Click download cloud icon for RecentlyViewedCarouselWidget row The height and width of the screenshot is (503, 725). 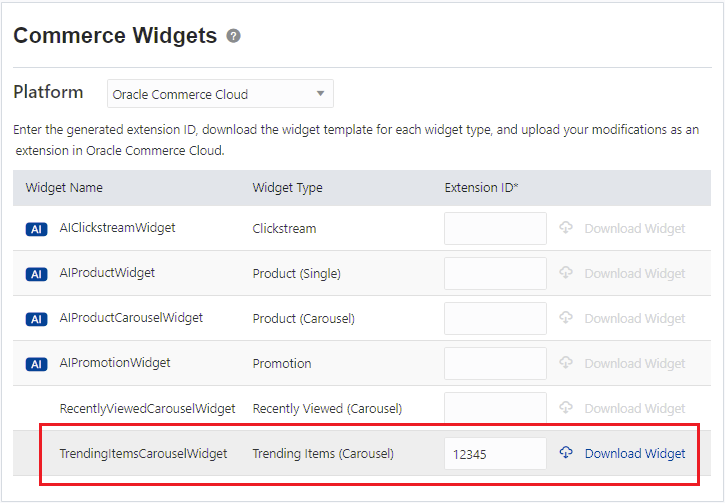(566, 408)
